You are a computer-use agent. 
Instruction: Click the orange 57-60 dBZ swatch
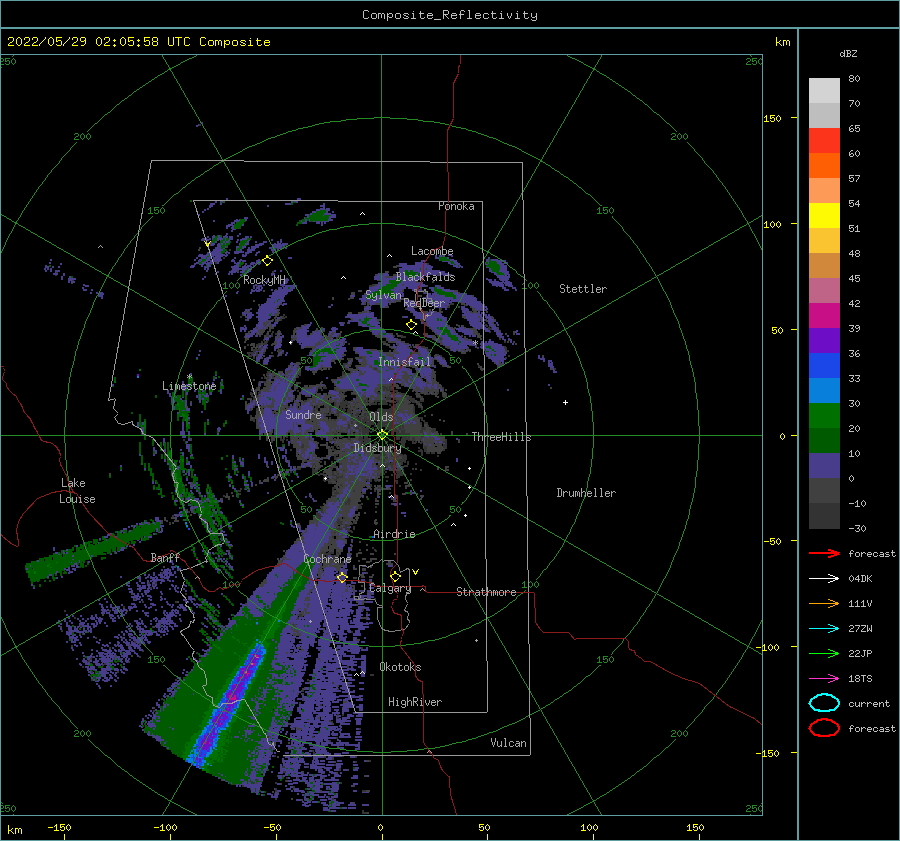[x=824, y=166]
